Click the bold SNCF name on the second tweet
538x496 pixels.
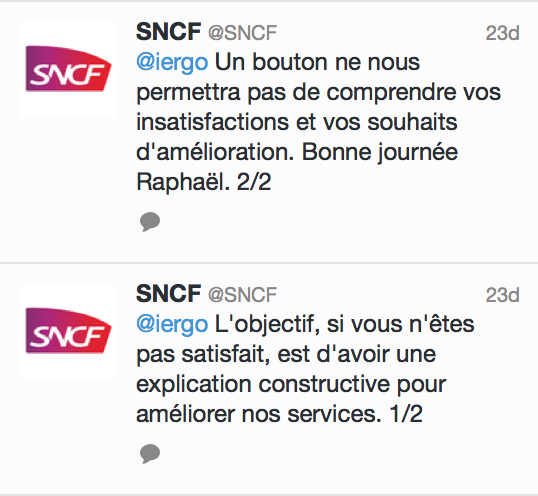(168, 294)
